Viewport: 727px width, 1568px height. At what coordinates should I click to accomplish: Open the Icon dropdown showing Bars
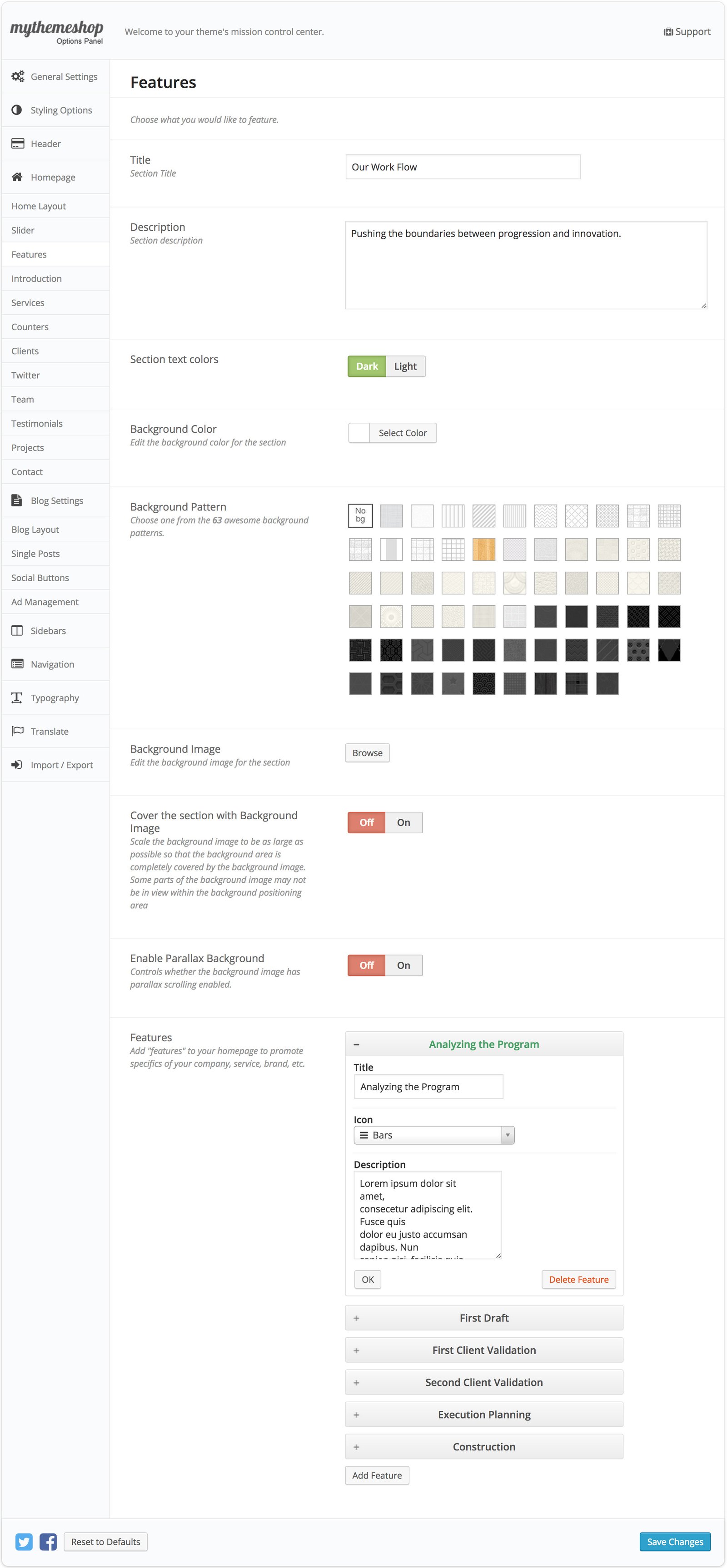coord(433,1135)
